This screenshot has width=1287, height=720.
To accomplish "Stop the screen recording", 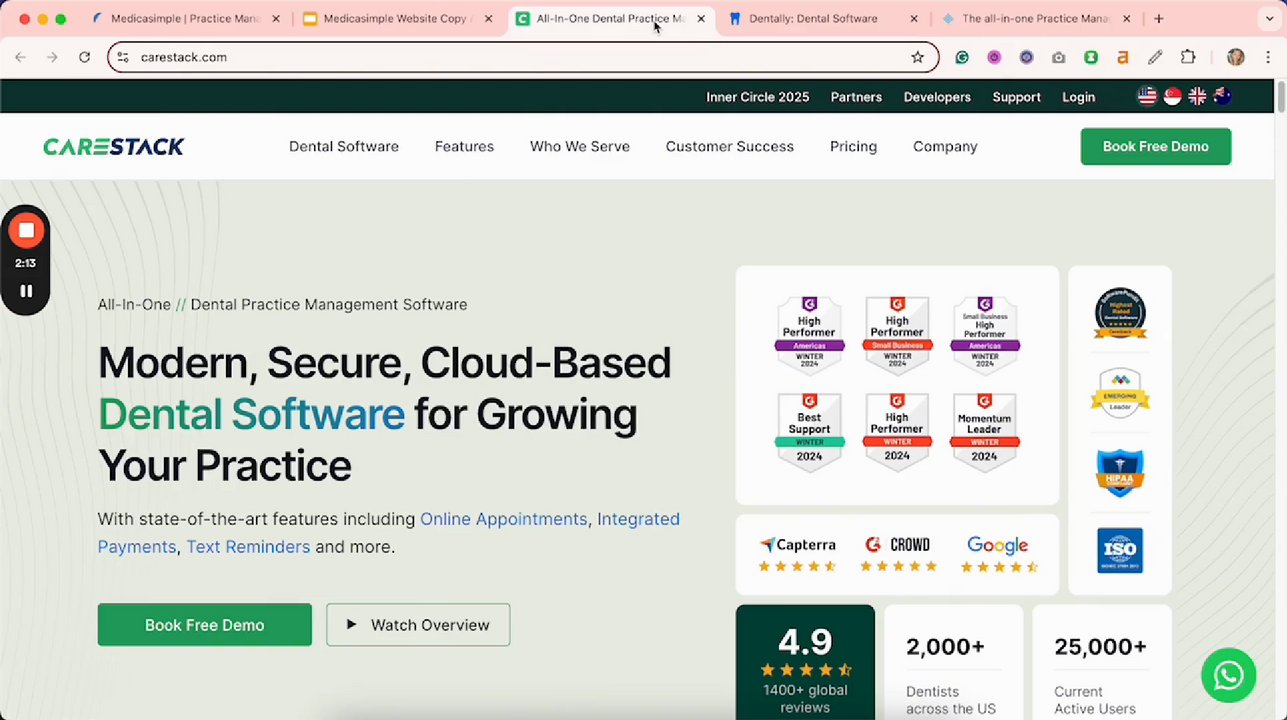I will click(26, 231).
